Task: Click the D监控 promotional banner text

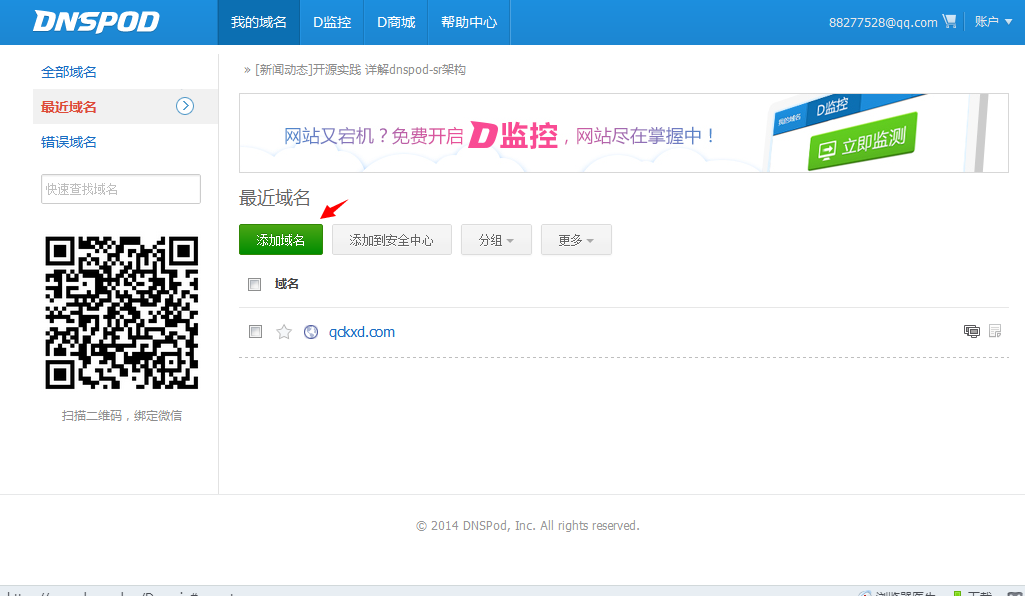Action: pyautogui.click(x=500, y=135)
